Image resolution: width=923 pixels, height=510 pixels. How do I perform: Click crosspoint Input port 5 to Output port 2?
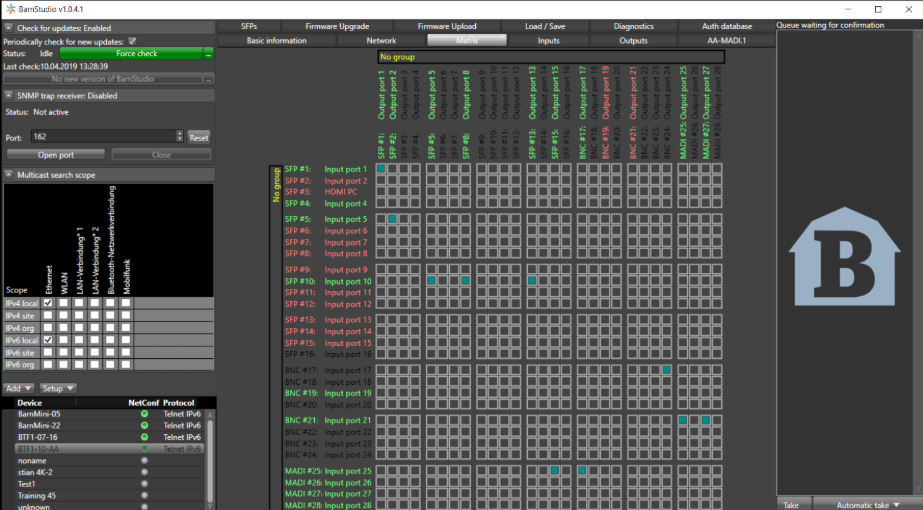pyautogui.click(x=393, y=219)
